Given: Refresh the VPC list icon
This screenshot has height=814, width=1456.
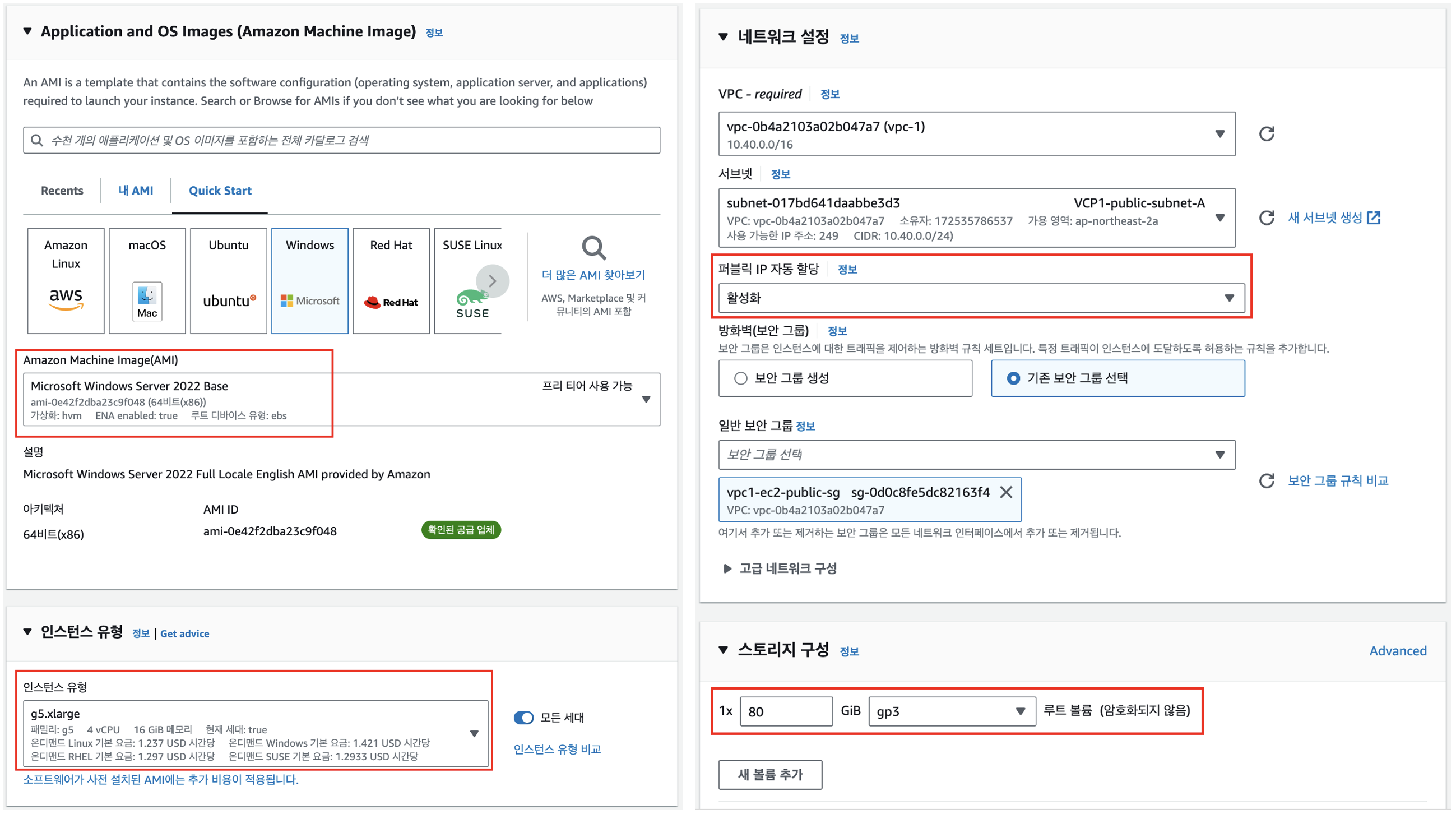Looking at the screenshot, I should (x=1266, y=134).
